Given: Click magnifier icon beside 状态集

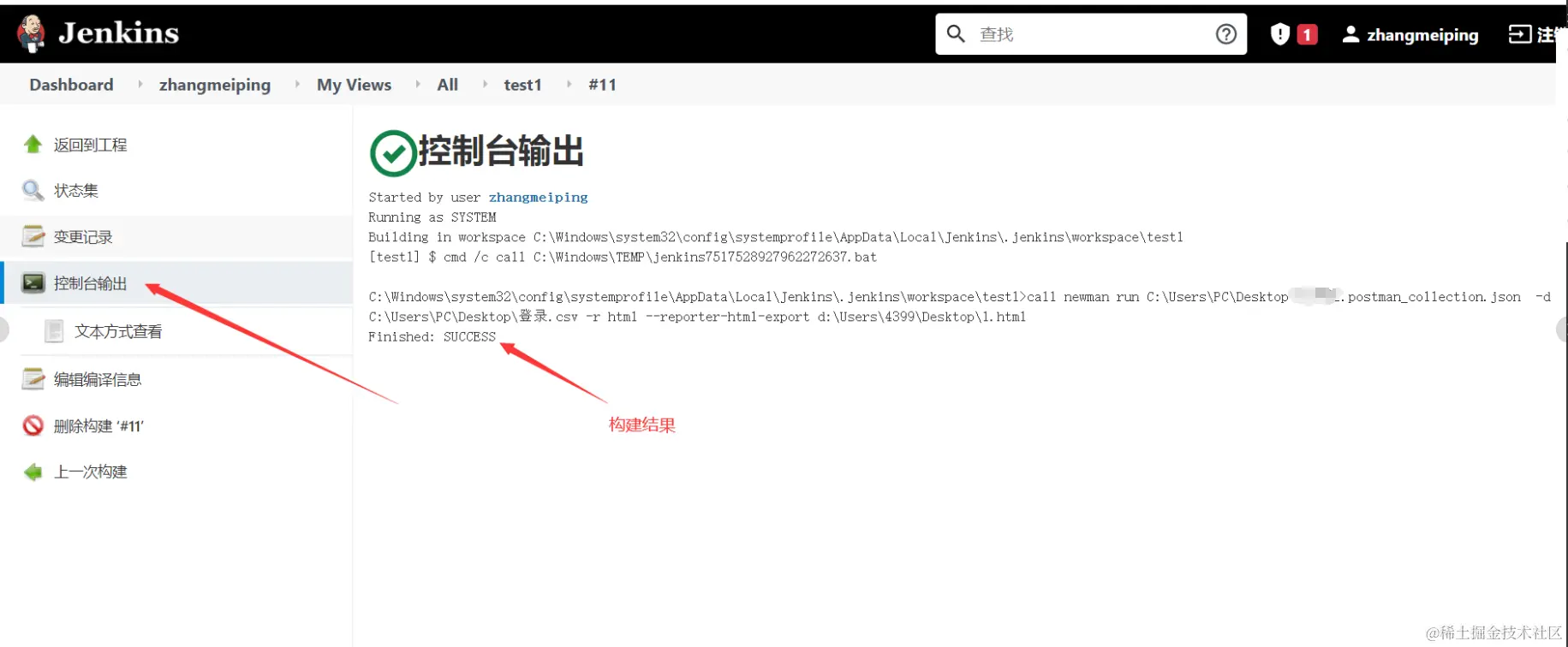Looking at the screenshot, I should click(33, 190).
